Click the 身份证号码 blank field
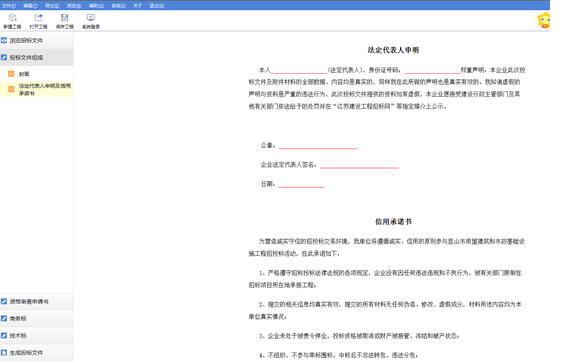The image size is (576, 362). coord(432,70)
